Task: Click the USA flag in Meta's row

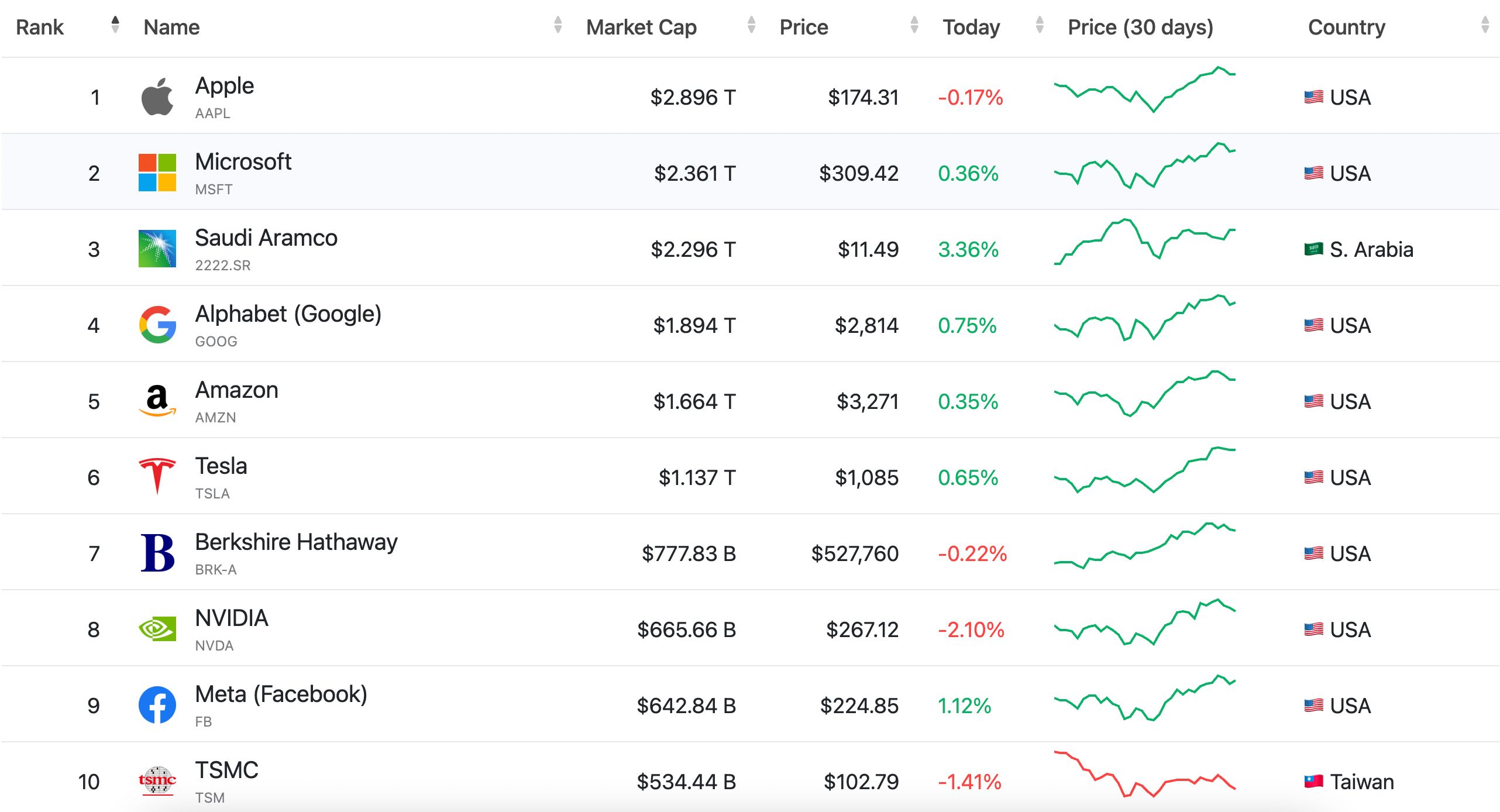Action: tap(1313, 706)
